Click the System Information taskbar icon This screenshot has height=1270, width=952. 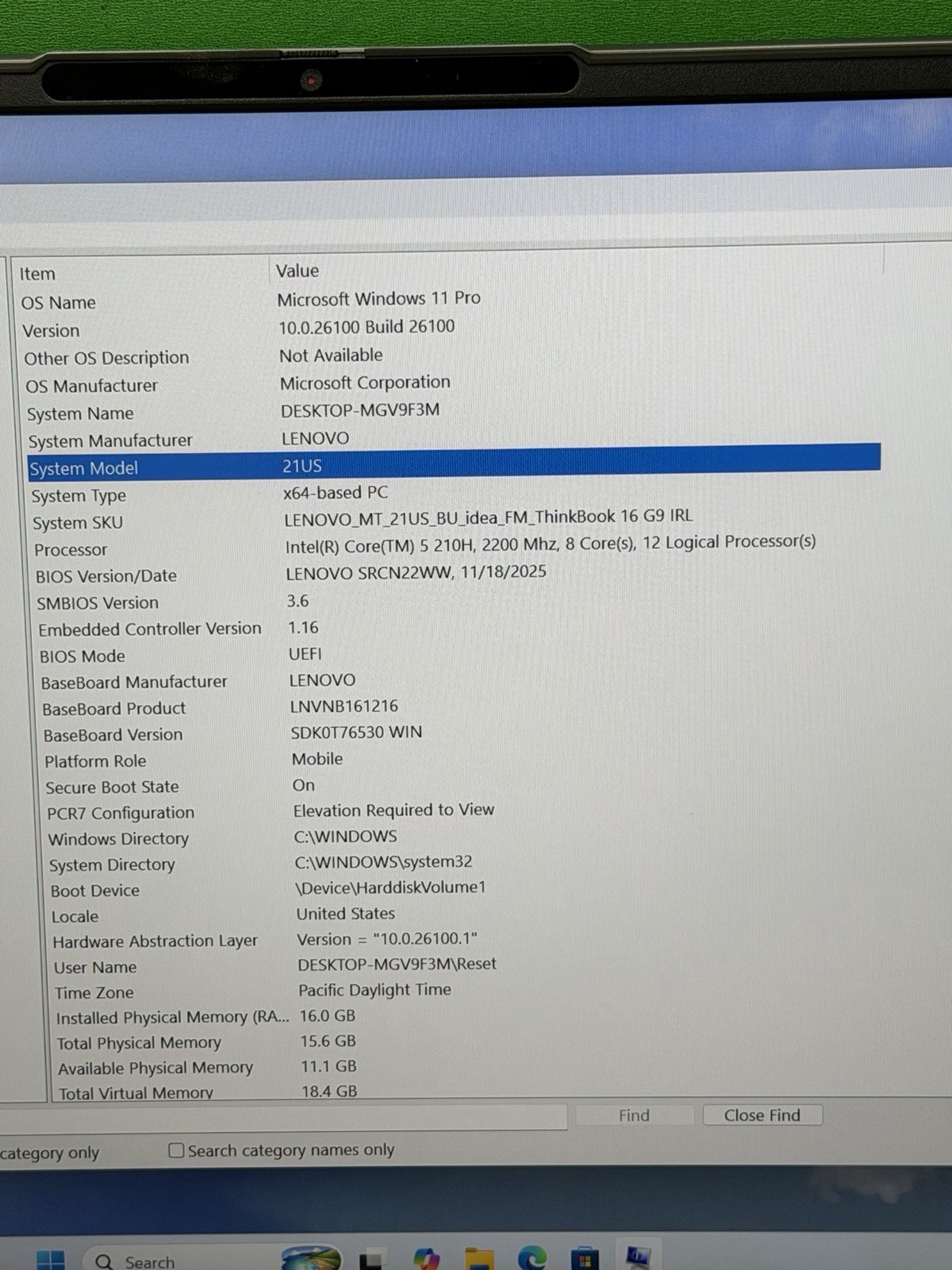coord(639,1257)
